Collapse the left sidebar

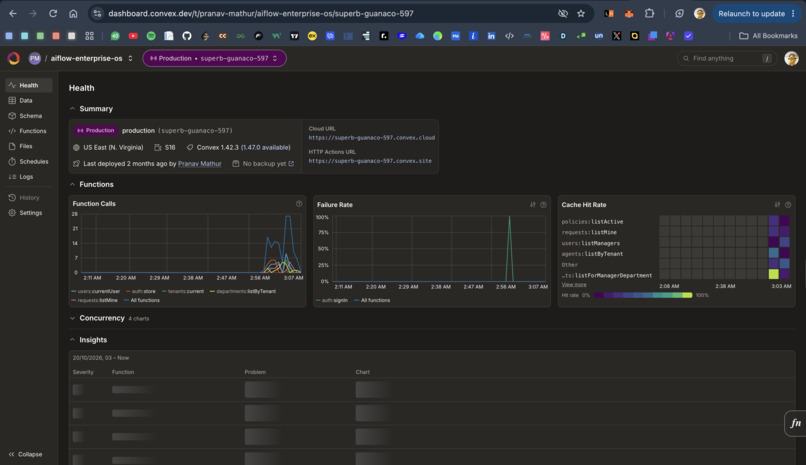(26, 454)
